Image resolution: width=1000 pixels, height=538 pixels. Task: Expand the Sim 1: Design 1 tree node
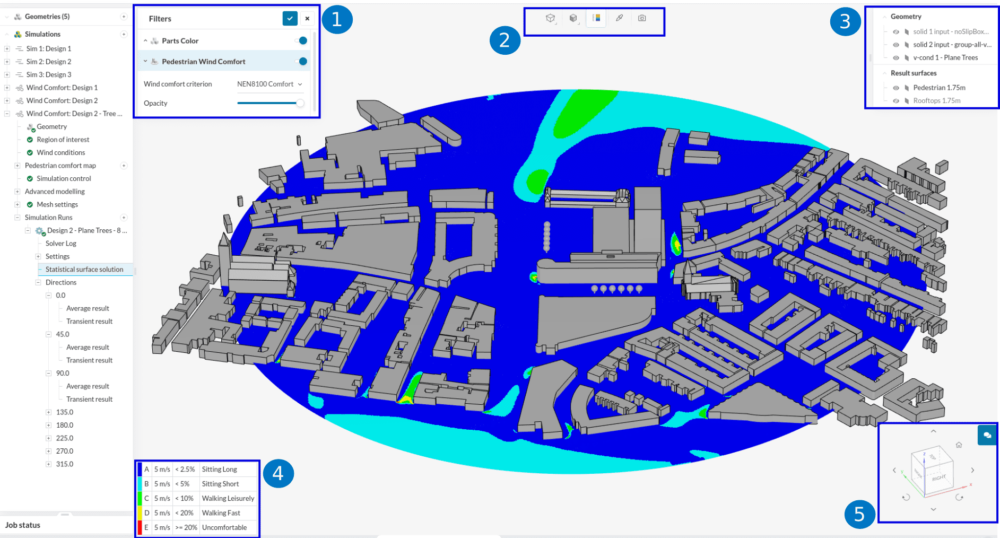coord(8,48)
